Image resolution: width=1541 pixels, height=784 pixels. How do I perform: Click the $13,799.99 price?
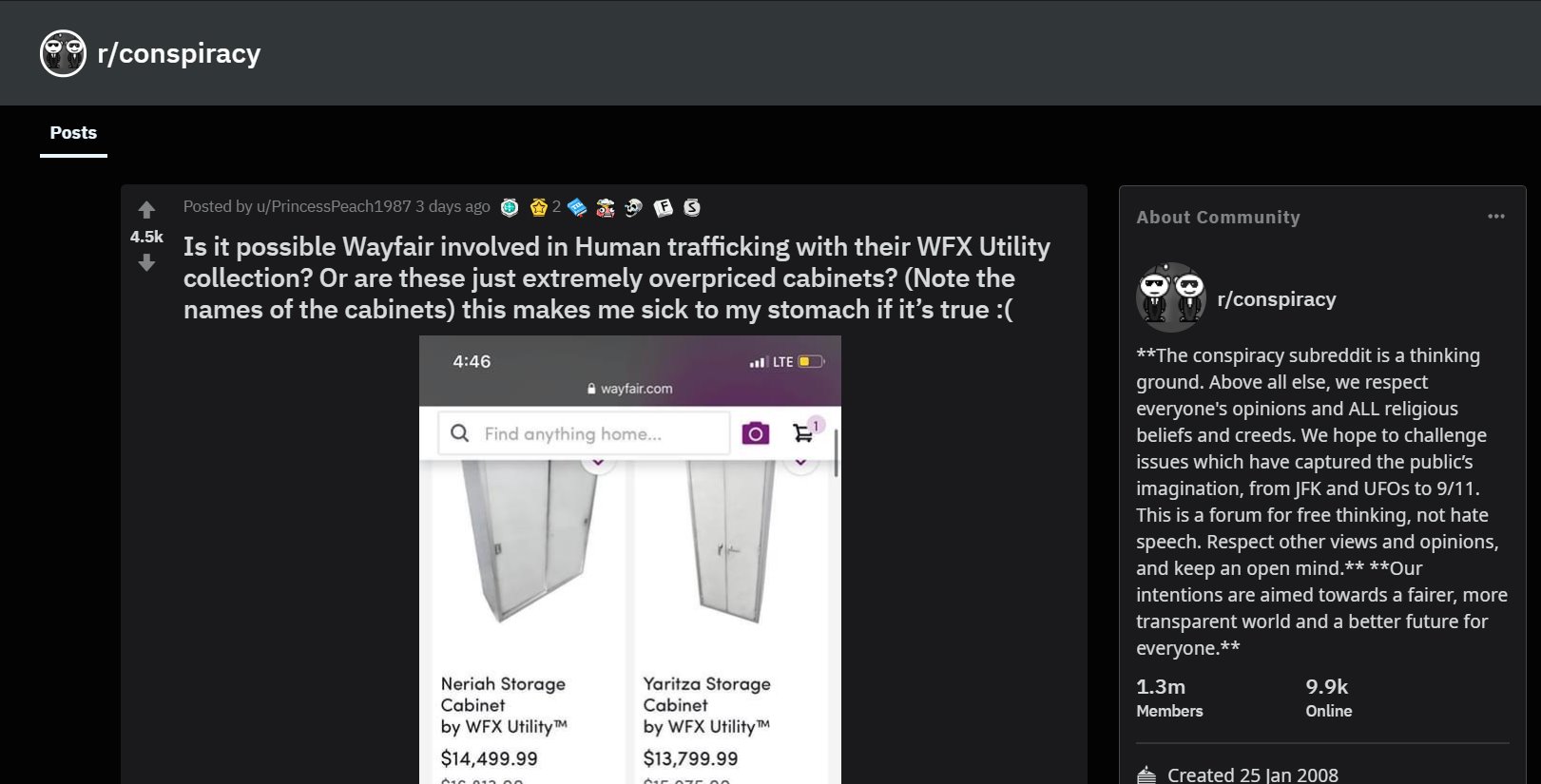tap(691, 758)
